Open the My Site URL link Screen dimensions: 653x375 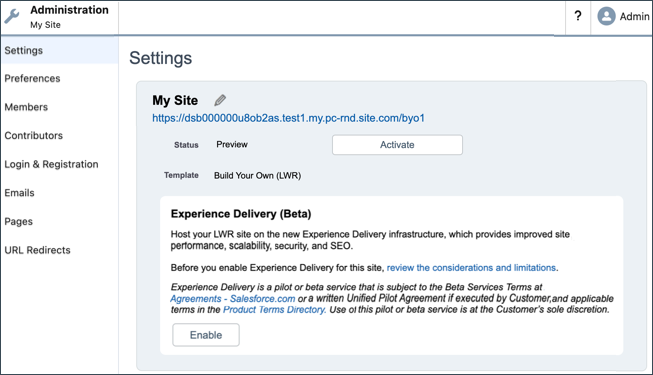288,118
